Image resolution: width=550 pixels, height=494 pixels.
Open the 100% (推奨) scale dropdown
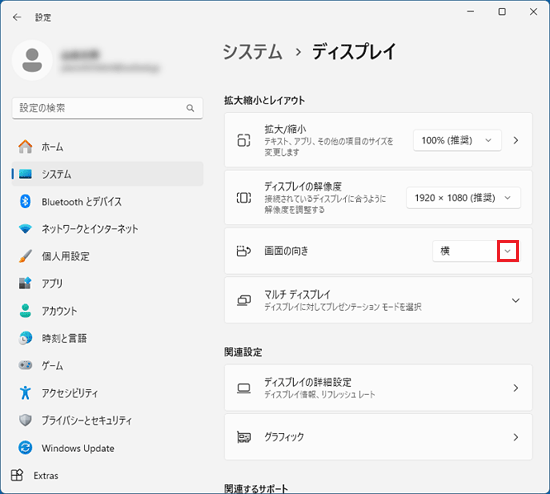point(457,140)
